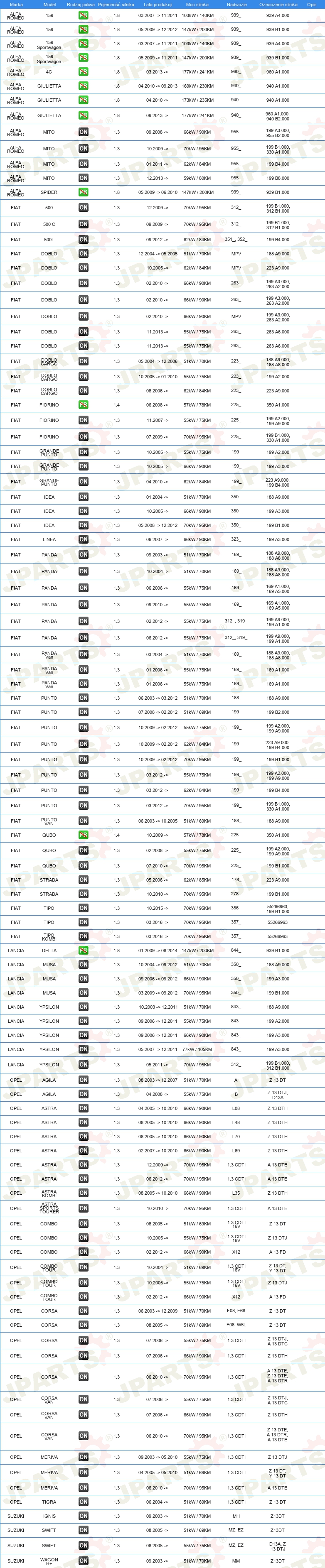Click the engine code D13A, Z 13 DTJ
Screen dimensions: 325x1568
pos(278,1546)
